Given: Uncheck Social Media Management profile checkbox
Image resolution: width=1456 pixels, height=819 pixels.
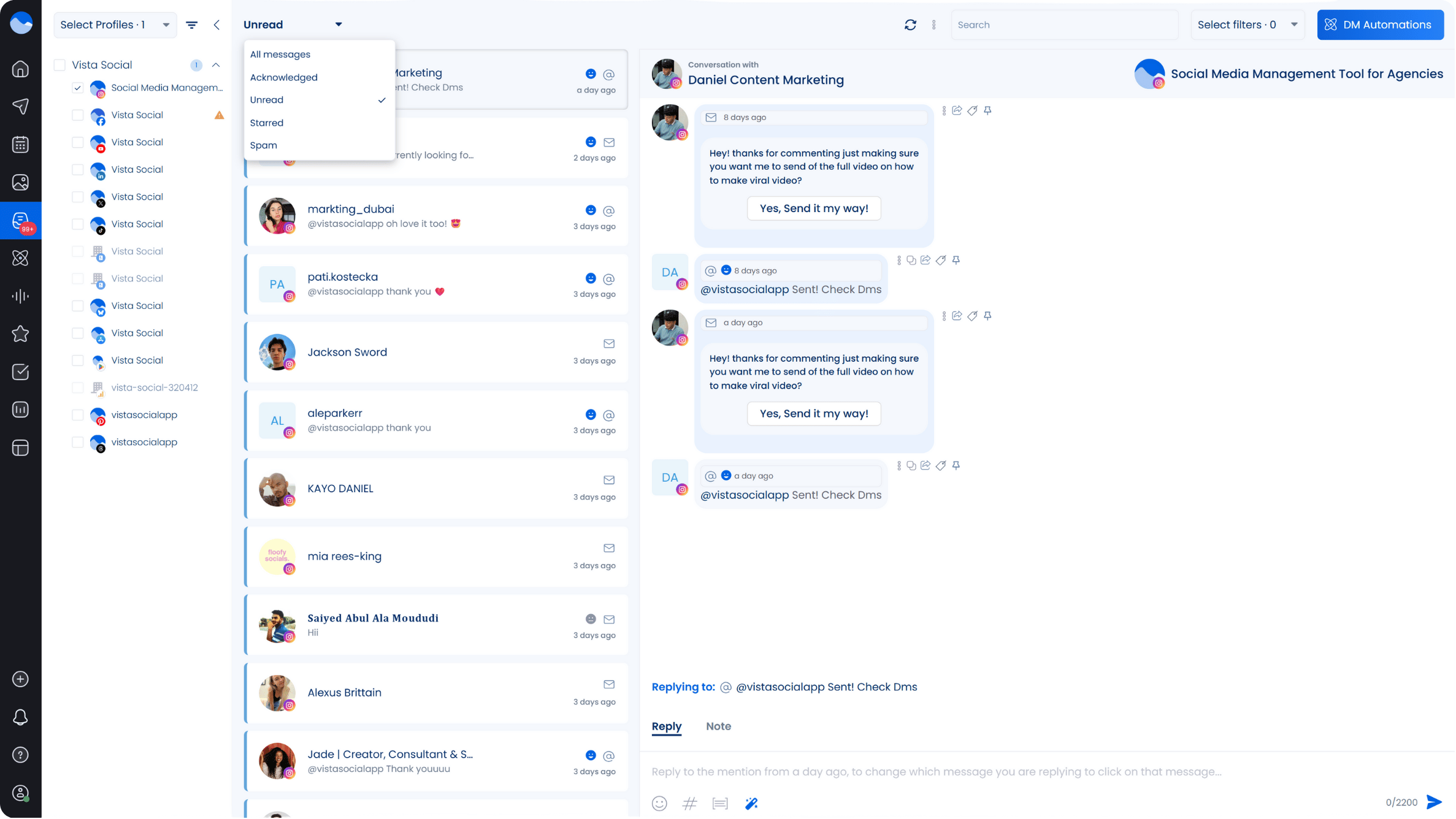Looking at the screenshot, I should click(77, 88).
